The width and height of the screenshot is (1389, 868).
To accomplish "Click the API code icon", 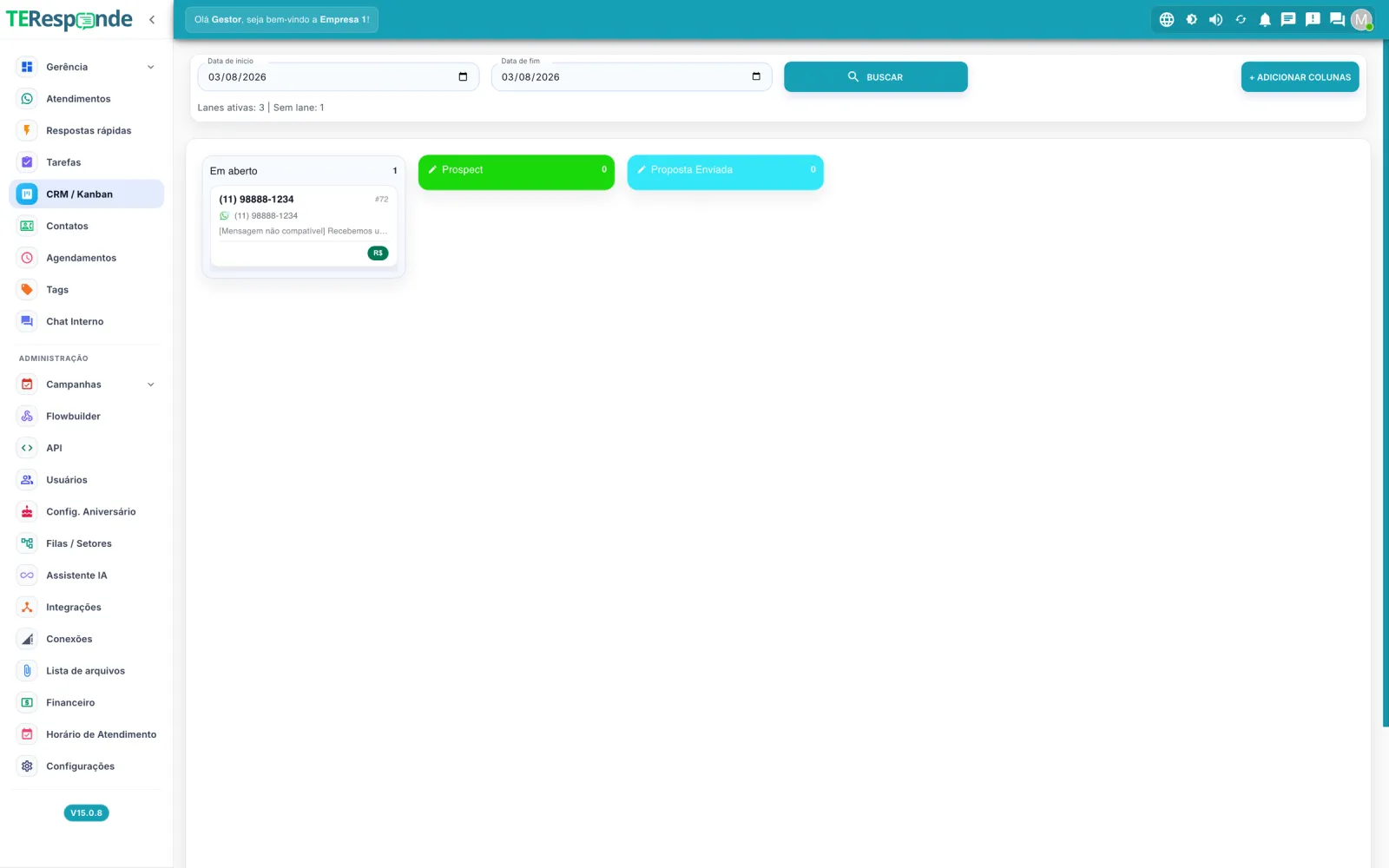I will pyautogui.click(x=27, y=448).
